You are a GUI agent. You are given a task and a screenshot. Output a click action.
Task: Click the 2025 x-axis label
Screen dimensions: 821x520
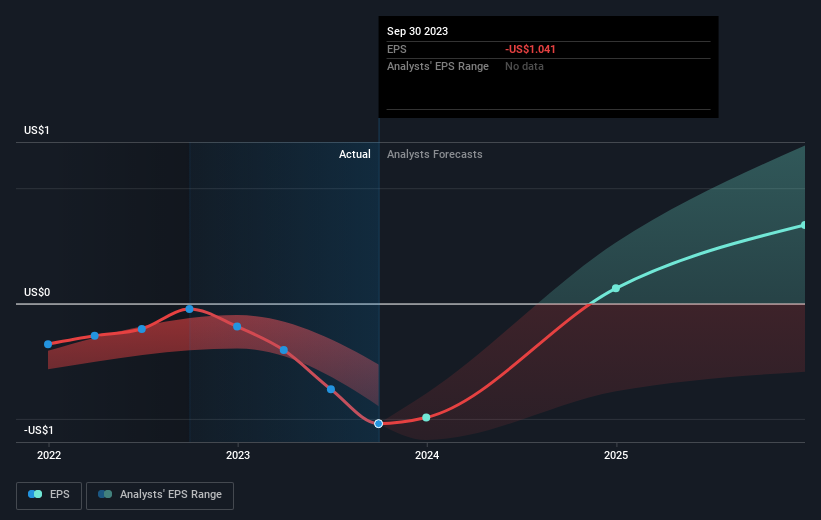[616, 455]
